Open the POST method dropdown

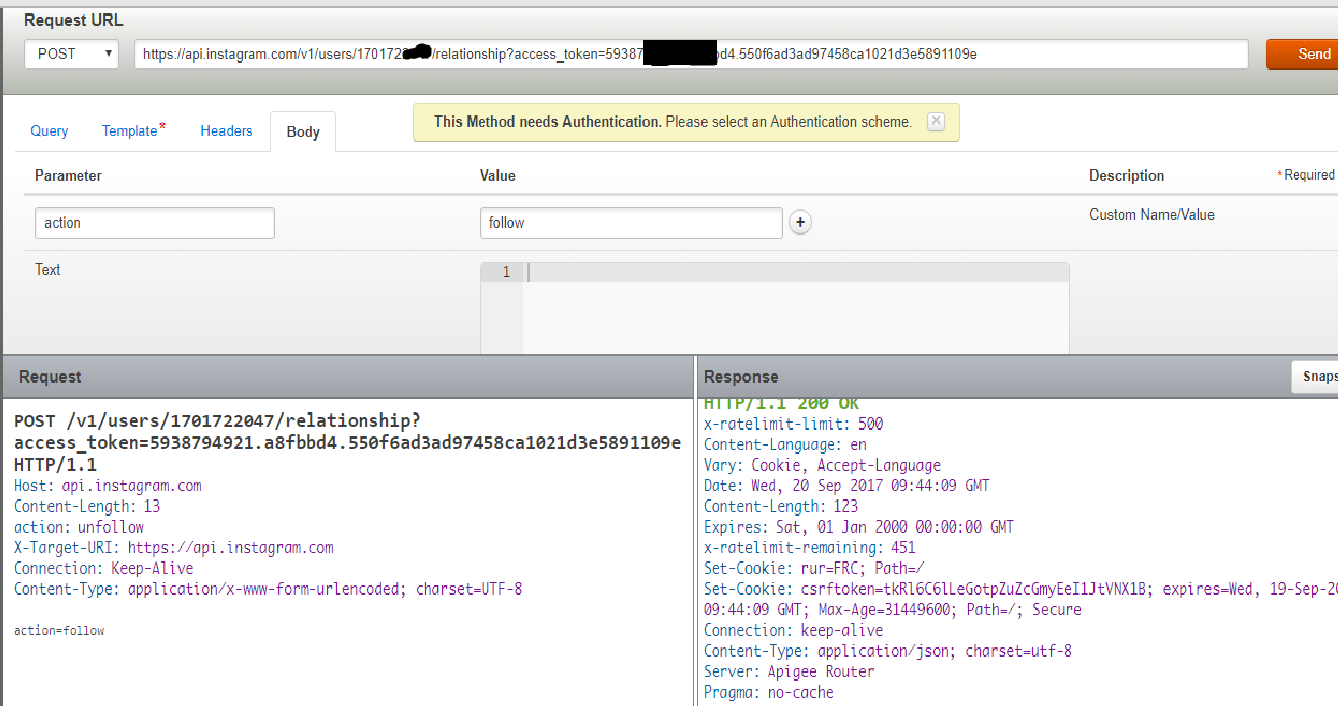71,54
